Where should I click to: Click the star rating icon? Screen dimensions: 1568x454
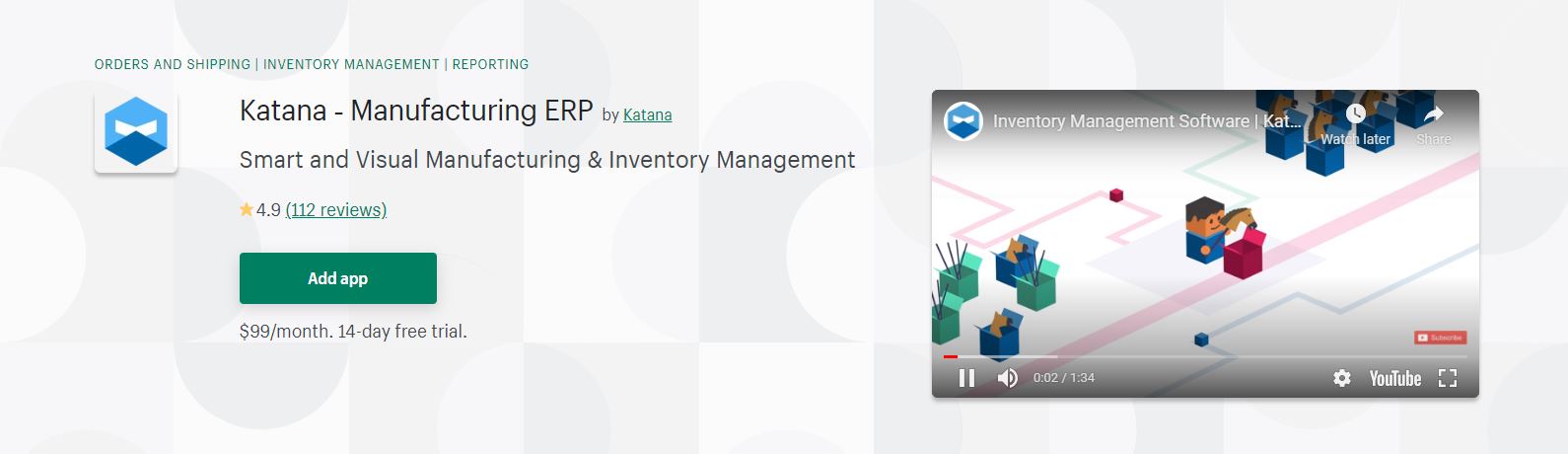tap(247, 209)
